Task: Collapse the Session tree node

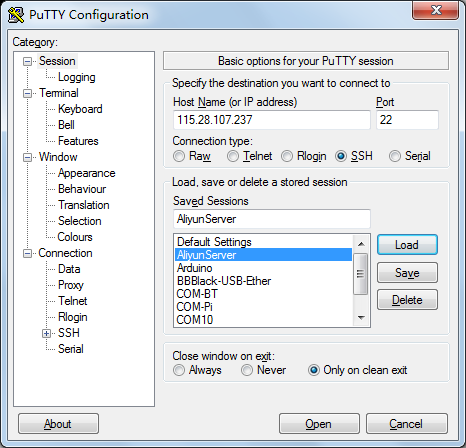Action: coord(27,61)
